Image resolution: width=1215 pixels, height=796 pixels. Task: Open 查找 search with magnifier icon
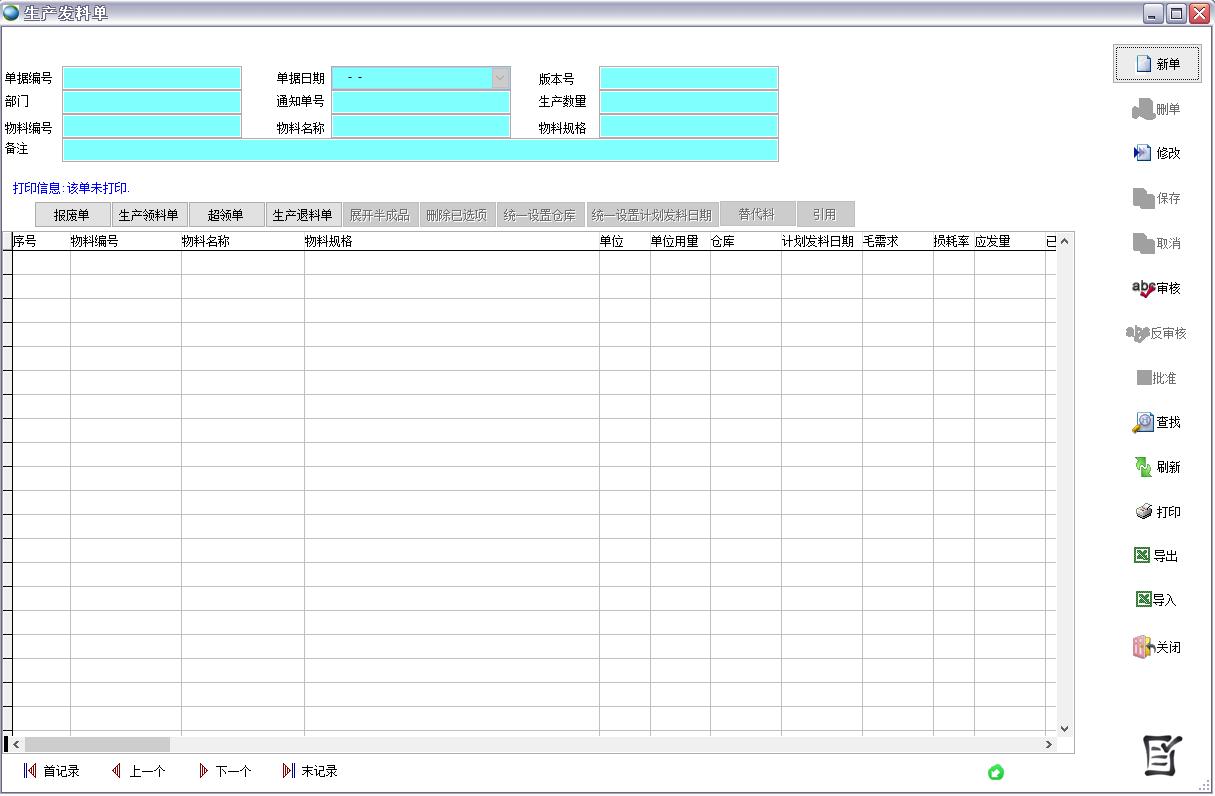[x=1142, y=423]
